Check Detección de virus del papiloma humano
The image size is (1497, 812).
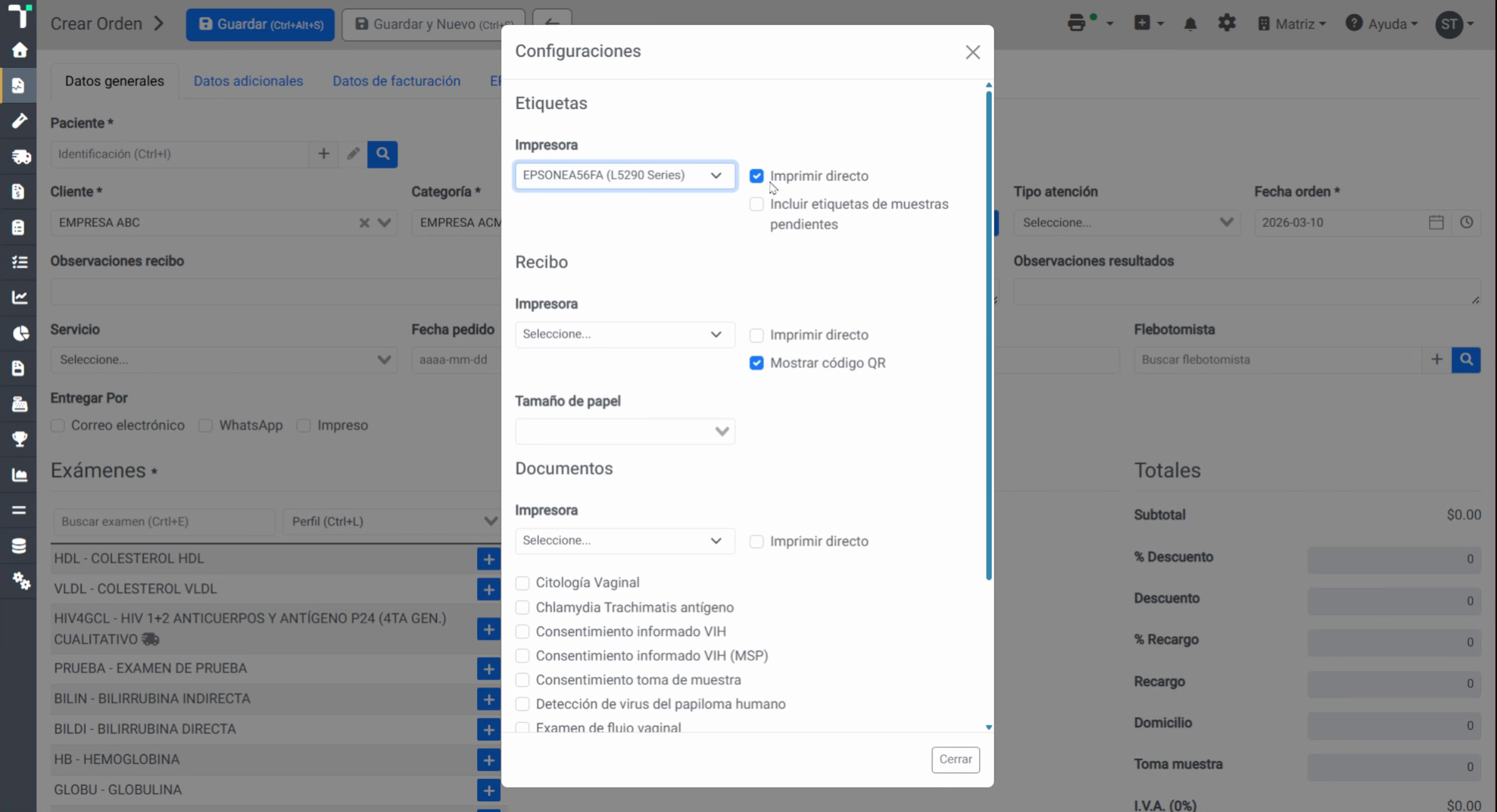pos(522,704)
